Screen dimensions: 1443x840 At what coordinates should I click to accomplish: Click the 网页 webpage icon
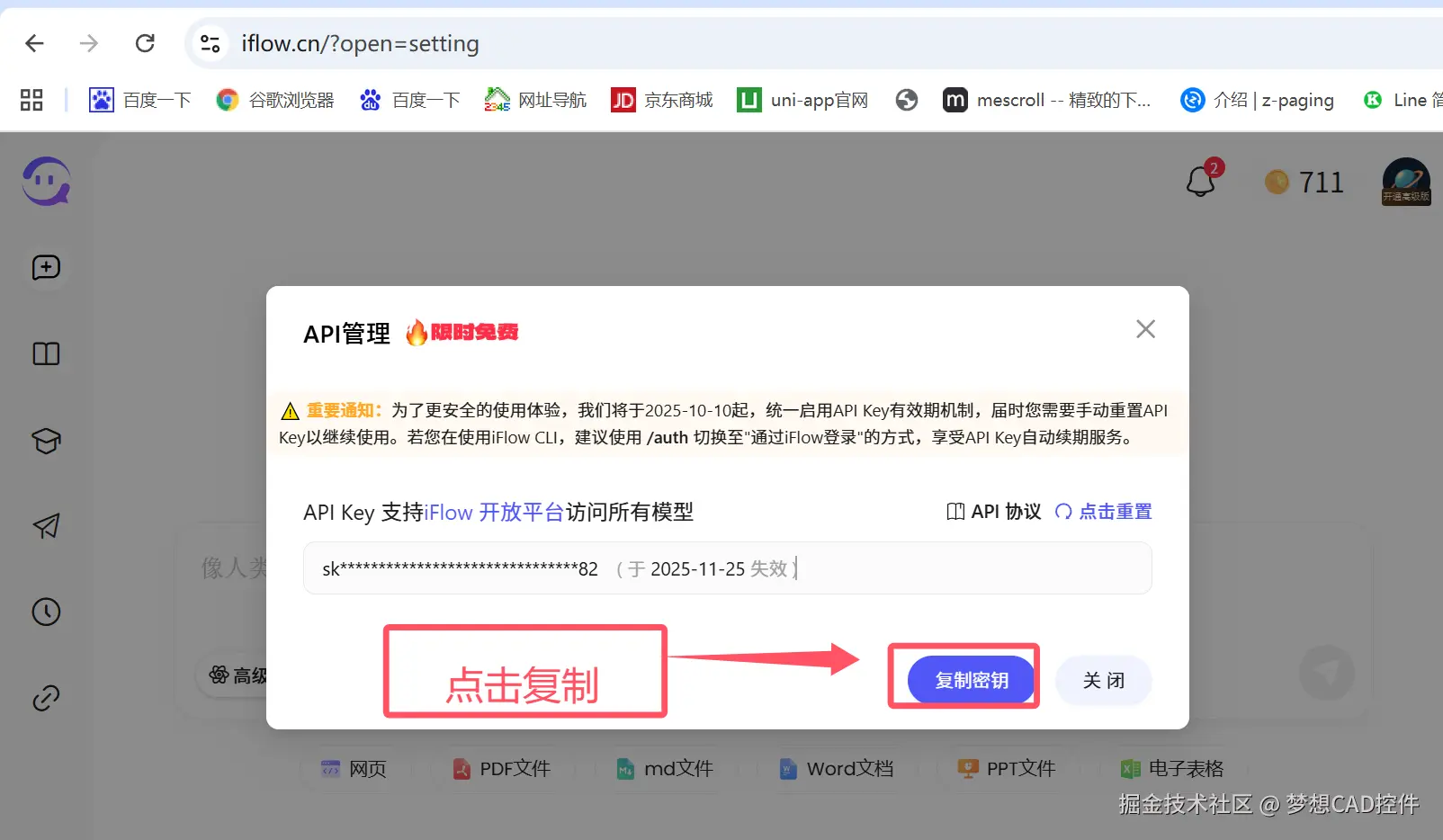[353, 769]
